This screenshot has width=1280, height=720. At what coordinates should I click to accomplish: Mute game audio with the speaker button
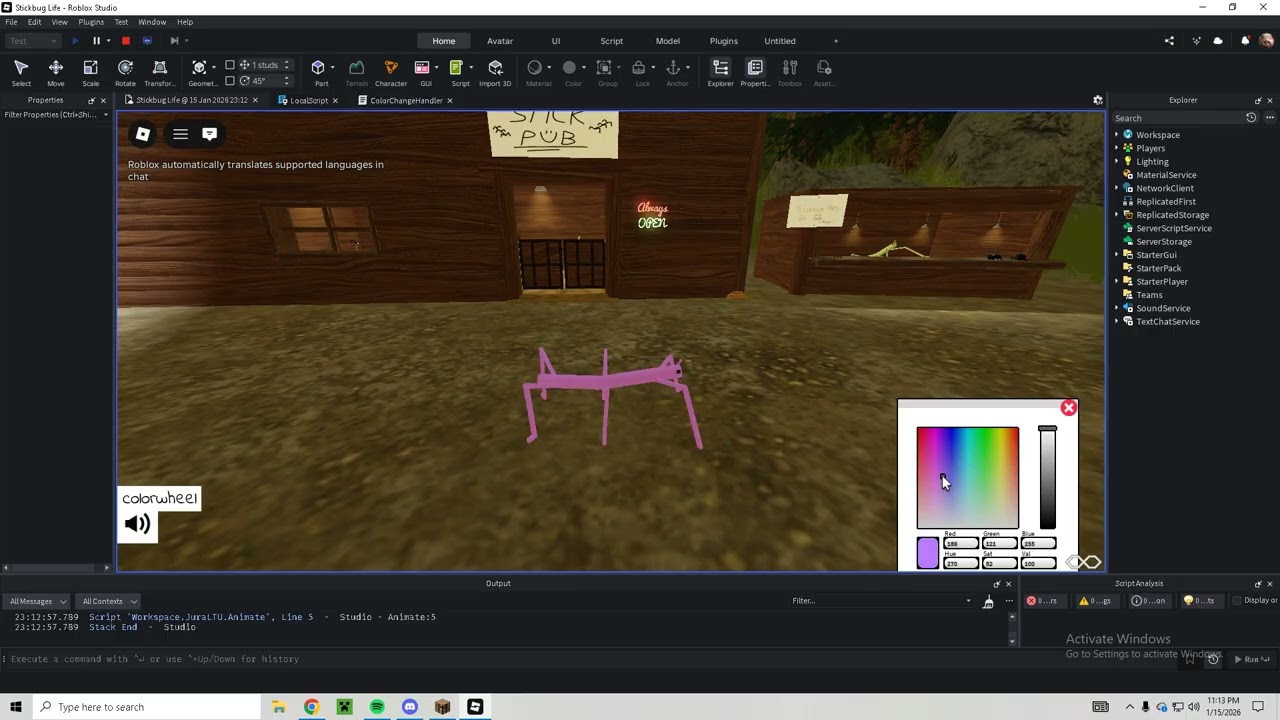(138, 525)
